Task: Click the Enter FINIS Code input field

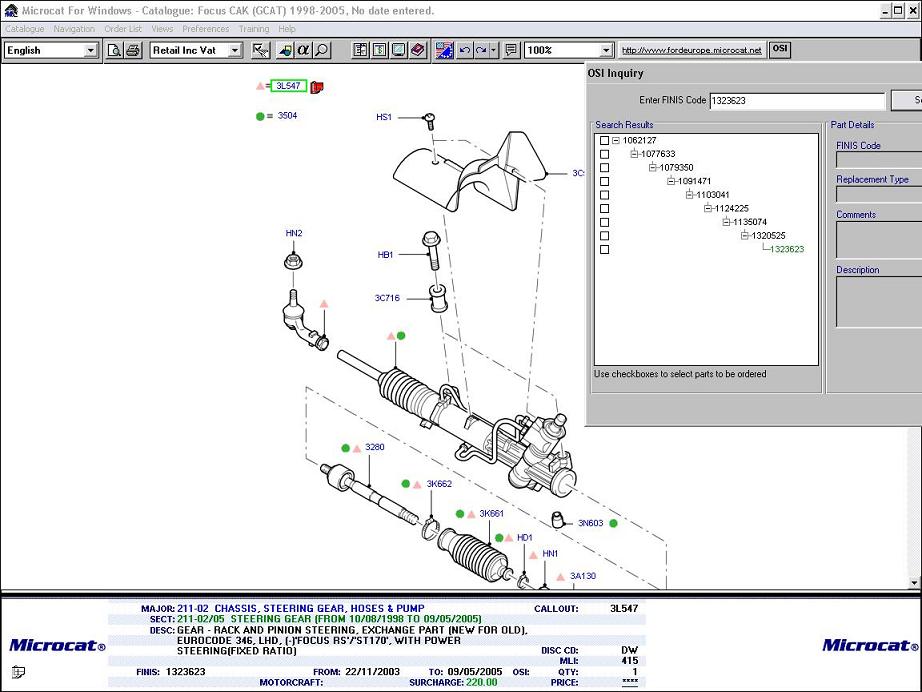Action: [797, 101]
